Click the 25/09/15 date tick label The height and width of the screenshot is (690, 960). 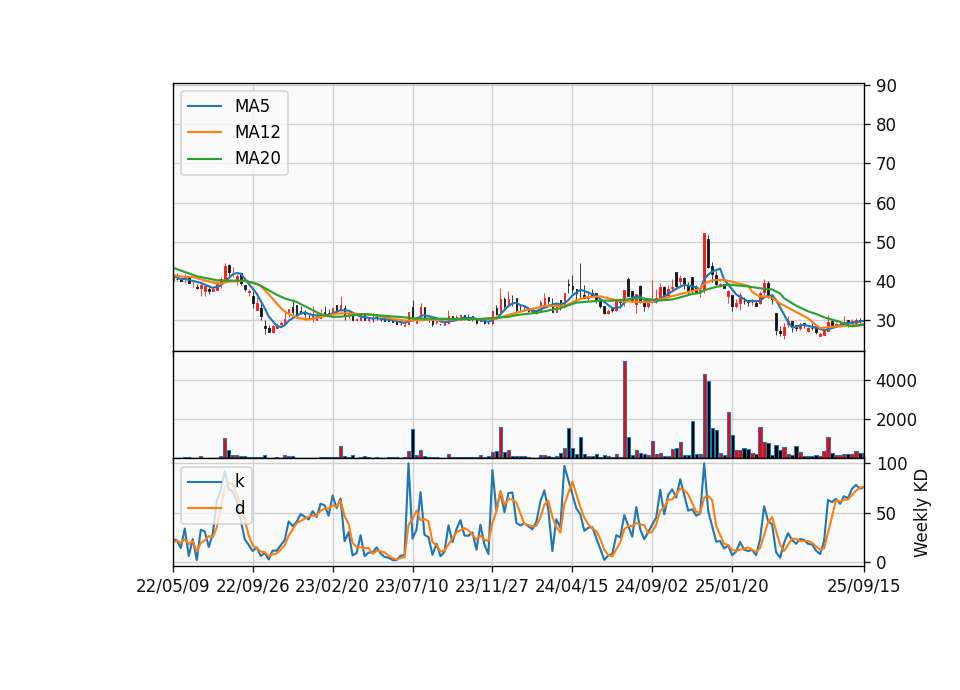point(863,586)
